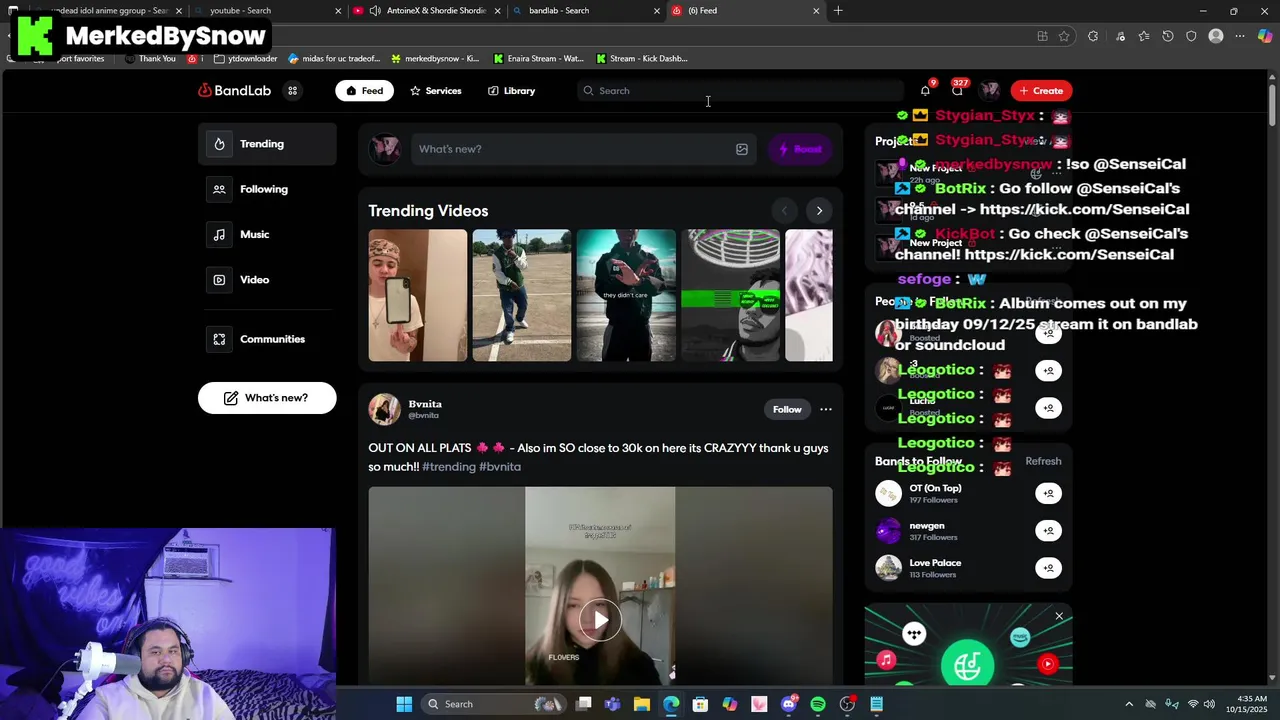Follow the newgen band
Screen dimensions: 1280x720
(1048, 531)
